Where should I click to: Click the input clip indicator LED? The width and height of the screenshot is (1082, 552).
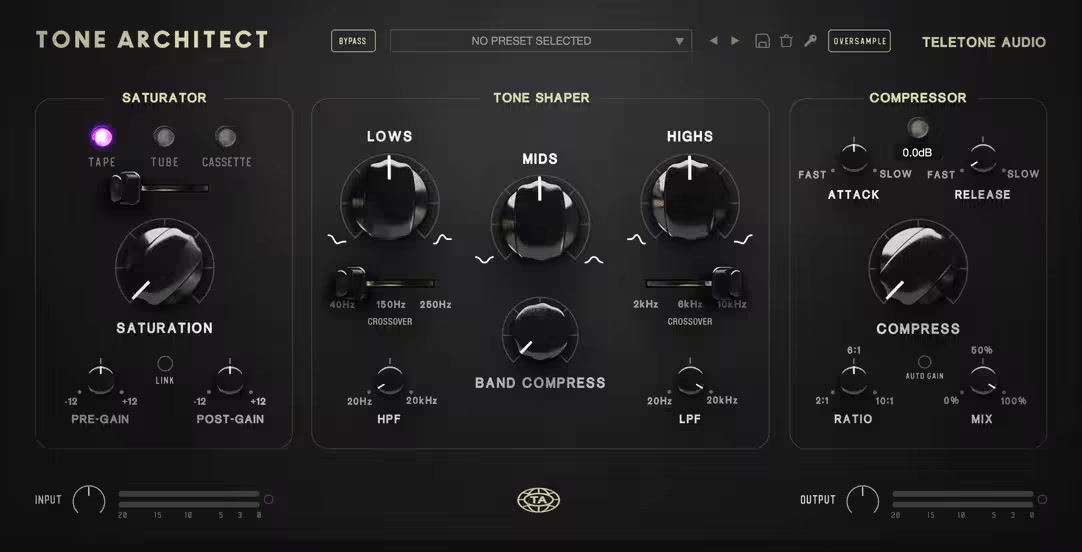point(269,499)
